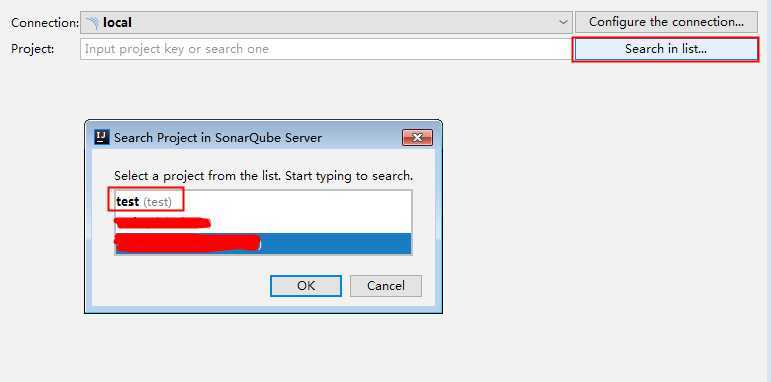771x382 pixels.
Task: Click the gray (test) project key text
Action: 157,202
